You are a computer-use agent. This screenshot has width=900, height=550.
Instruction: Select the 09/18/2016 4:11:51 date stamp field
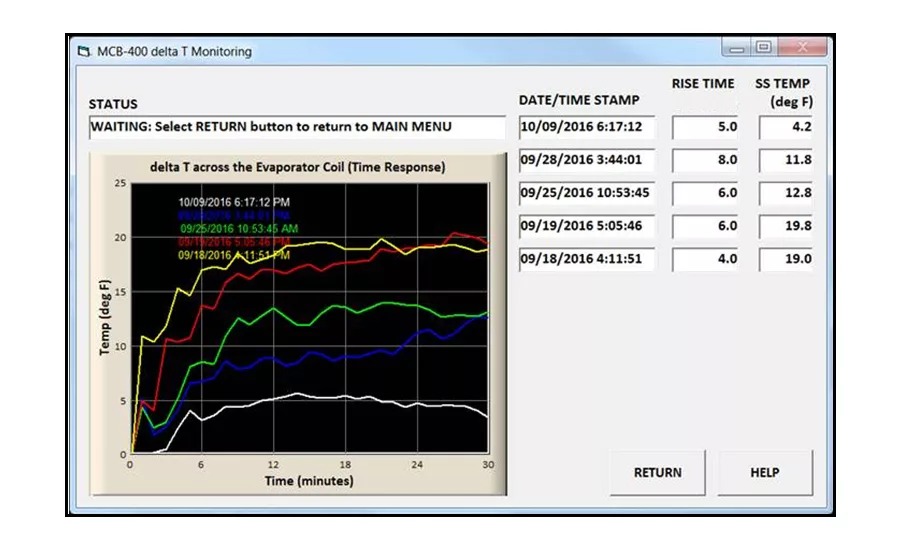[587, 259]
